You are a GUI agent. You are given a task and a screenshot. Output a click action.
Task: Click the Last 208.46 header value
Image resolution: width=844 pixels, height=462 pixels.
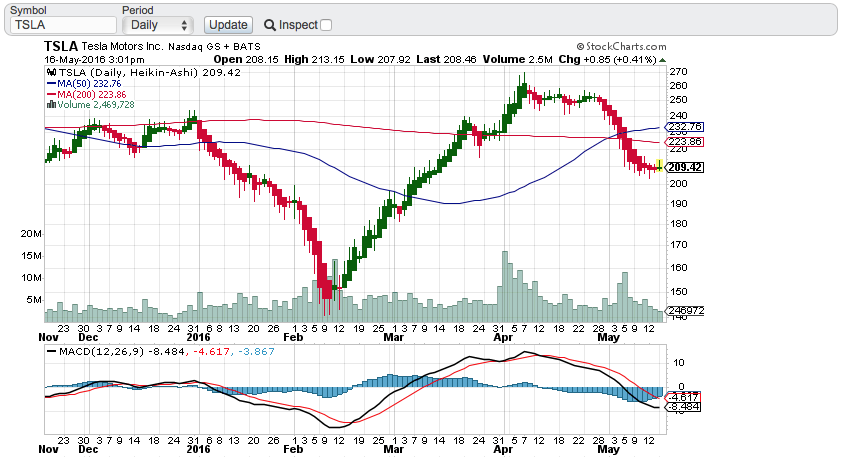pyautogui.click(x=446, y=59)
